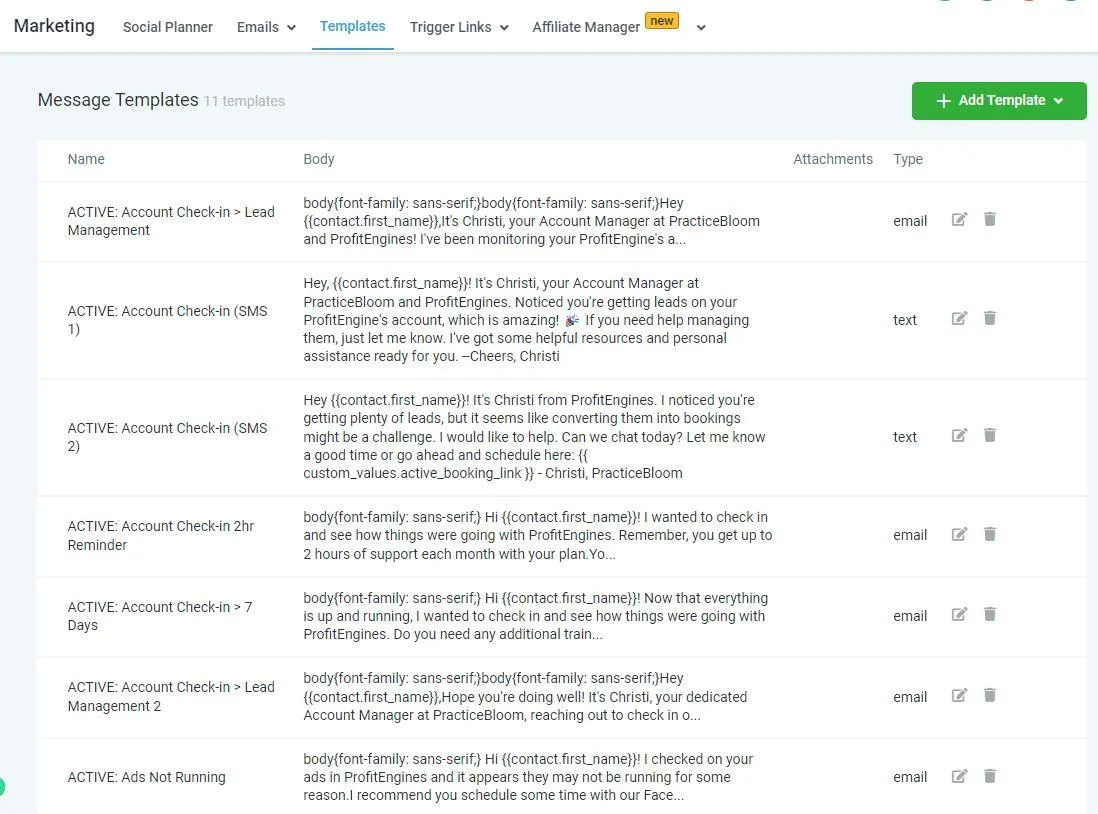This screenshot has width=1098, height=814.
Task: Switch to the Templates tab
Action: (x=352, y=27)
